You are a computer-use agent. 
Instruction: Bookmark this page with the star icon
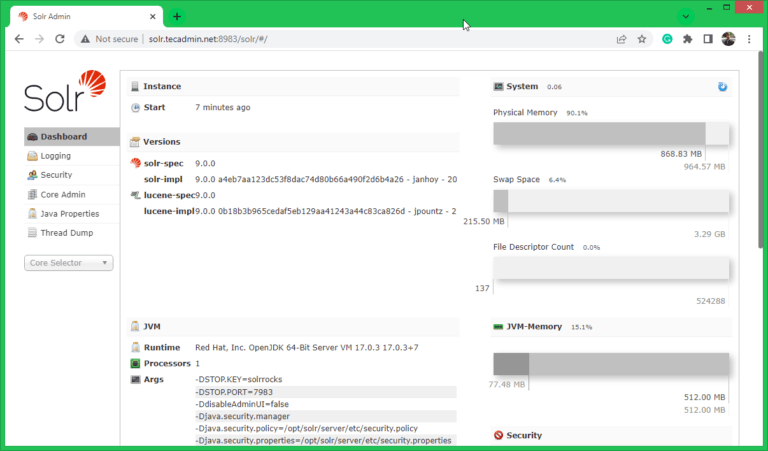coord(642,39)
